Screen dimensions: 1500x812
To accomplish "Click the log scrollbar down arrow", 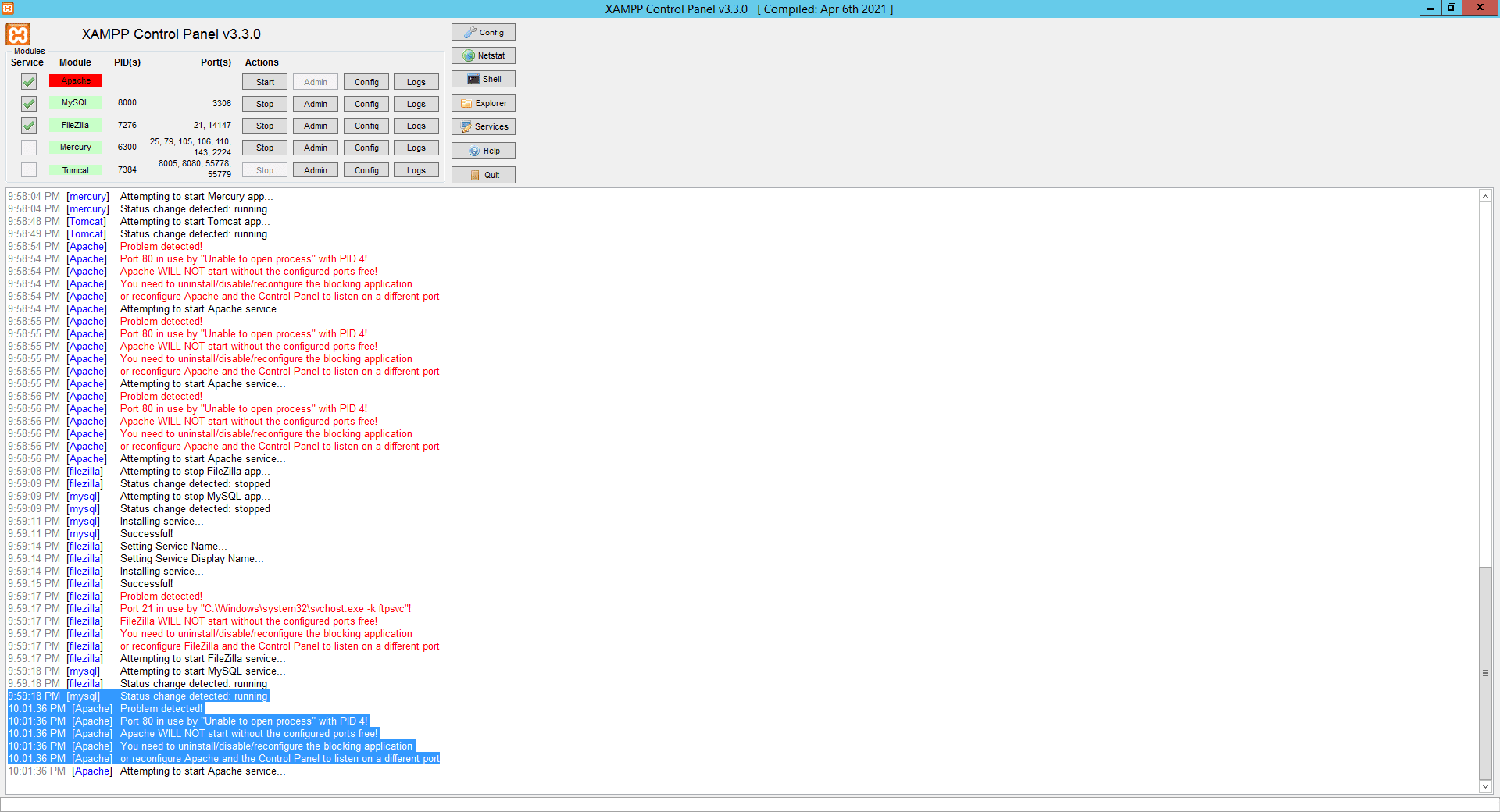I will [x=1485, y=786].
